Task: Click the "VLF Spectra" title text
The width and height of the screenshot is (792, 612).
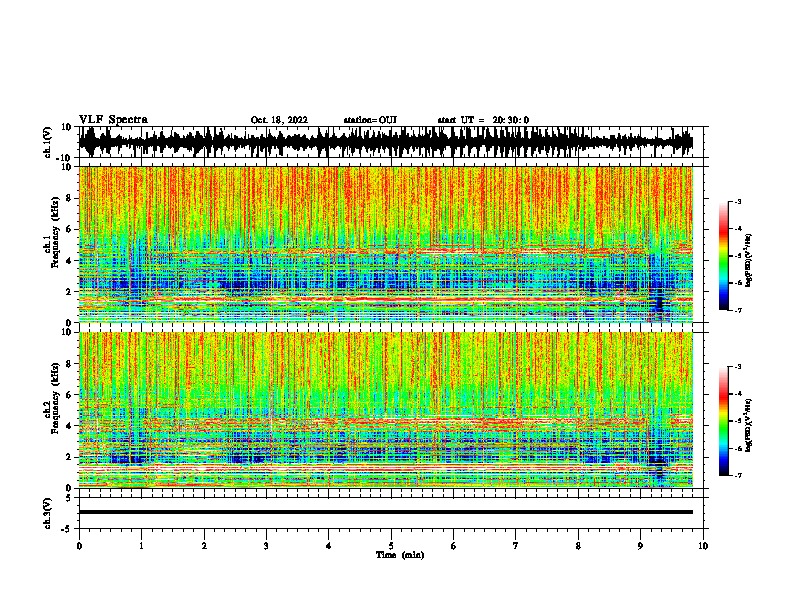Action: (x=113, y=120)
